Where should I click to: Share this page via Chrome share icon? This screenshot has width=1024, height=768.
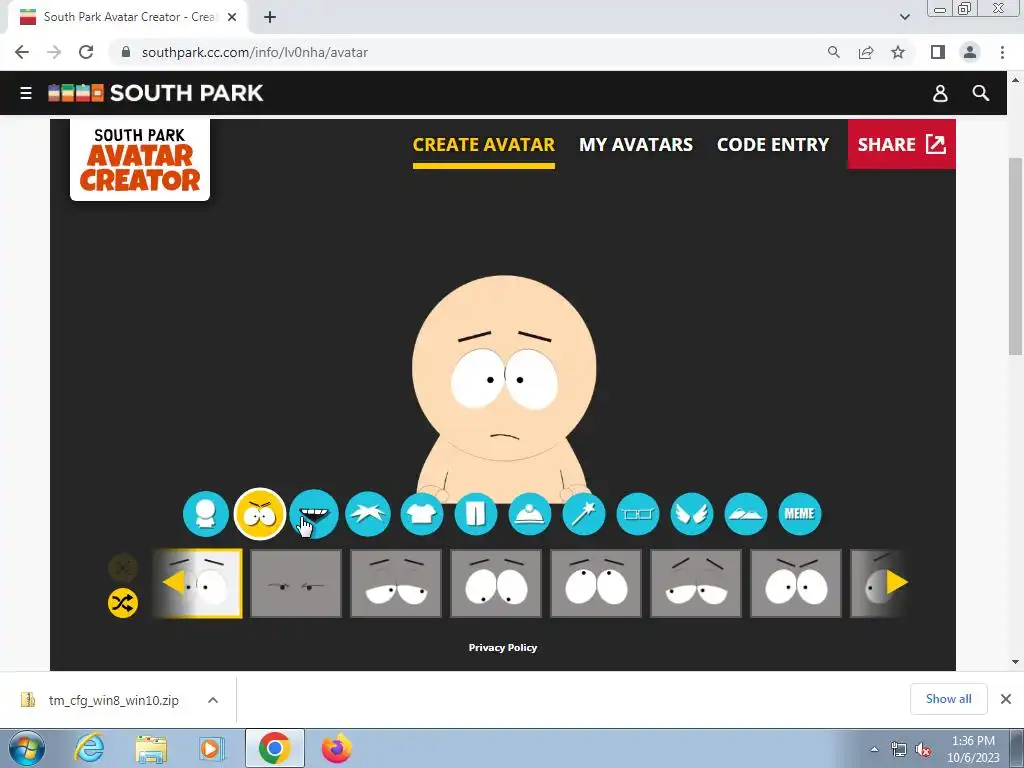coord(866,52)
